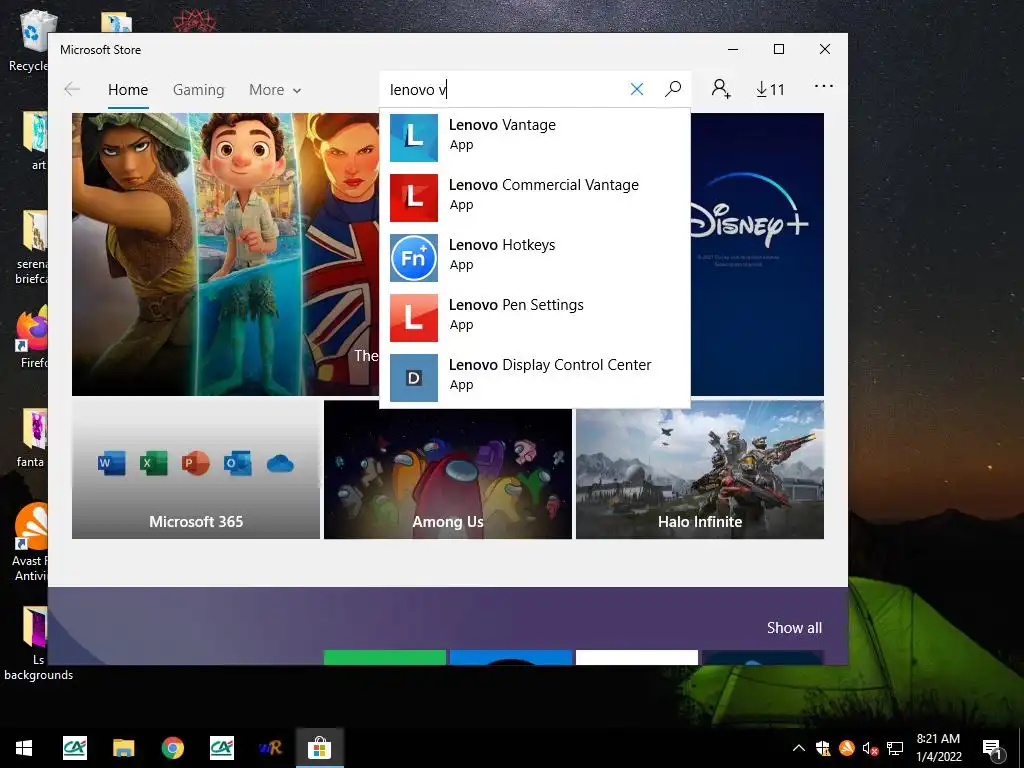Launch Google Chrome from the taskbar
This screenshot has height=768, width=1024.
click(x=172, y=748)
